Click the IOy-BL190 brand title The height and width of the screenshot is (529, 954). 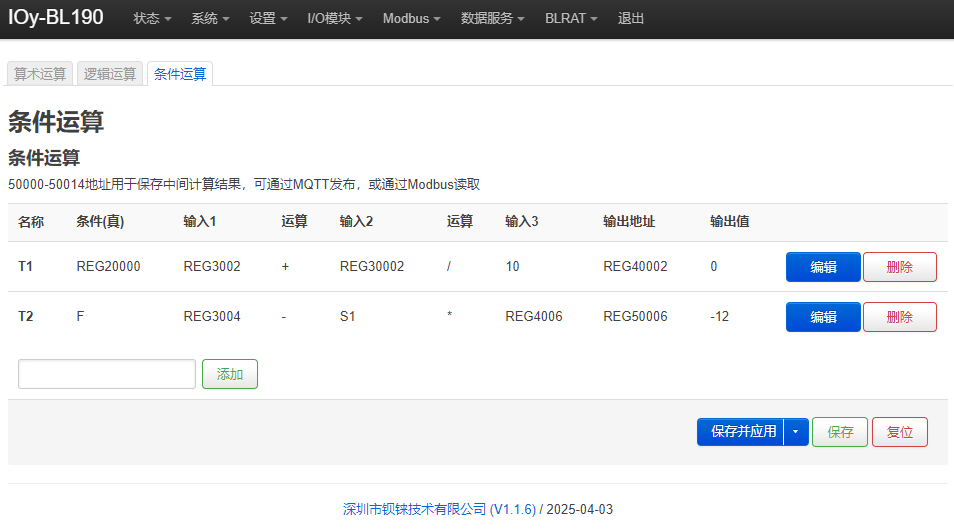(x=55, y=17)
